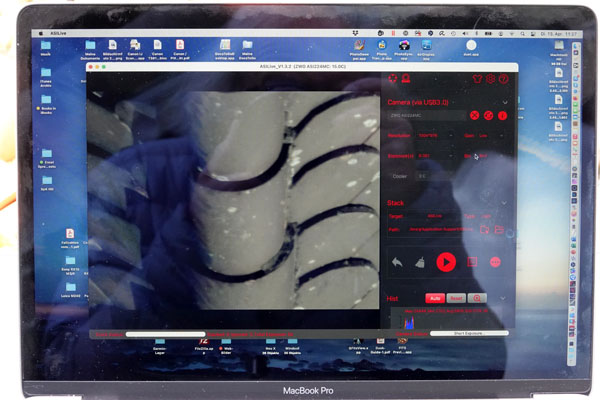Open the stack Type dropdown
This screenshot has width=600, height=400.
coord(491,216)
